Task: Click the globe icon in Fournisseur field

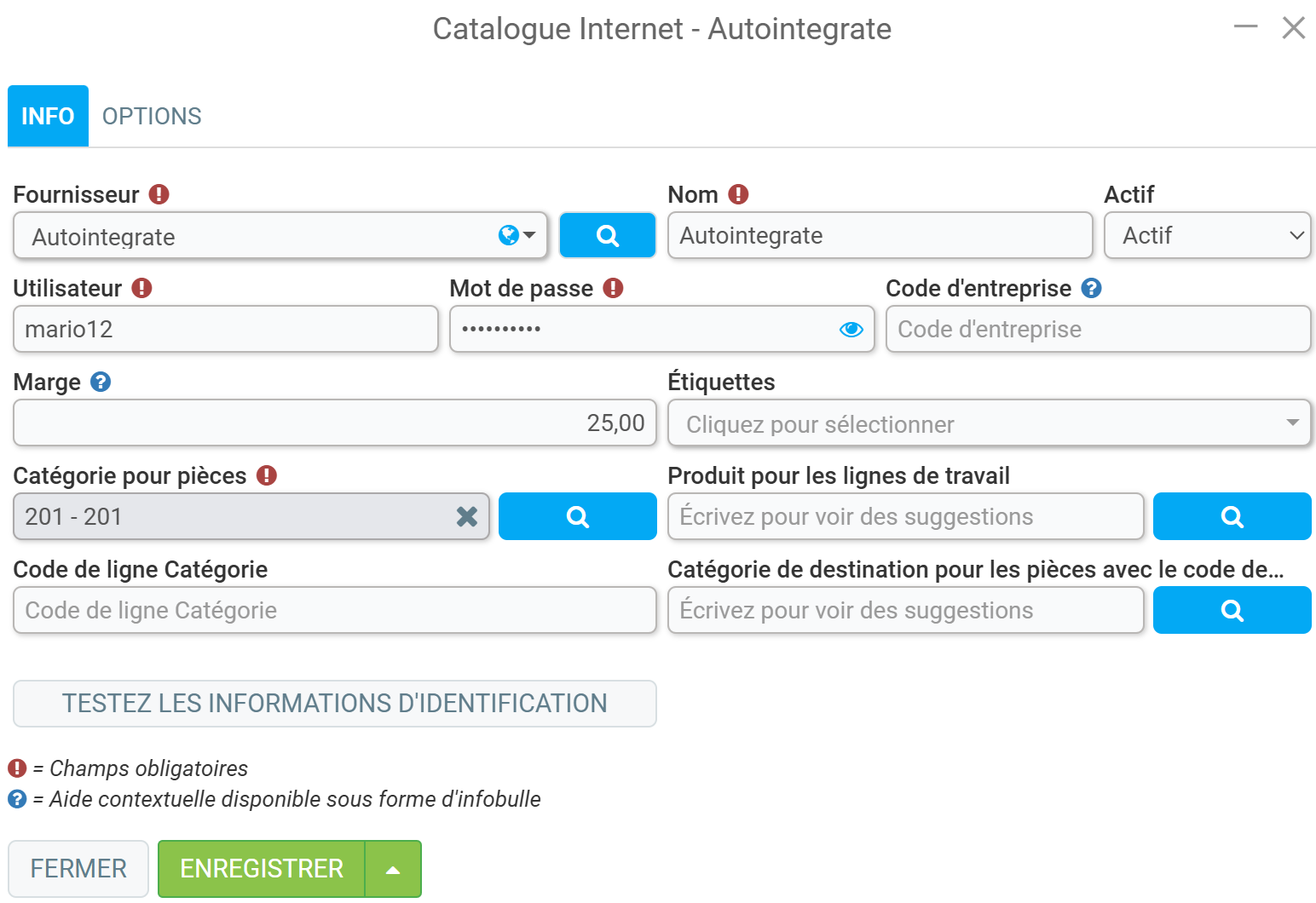Action: 508,235
